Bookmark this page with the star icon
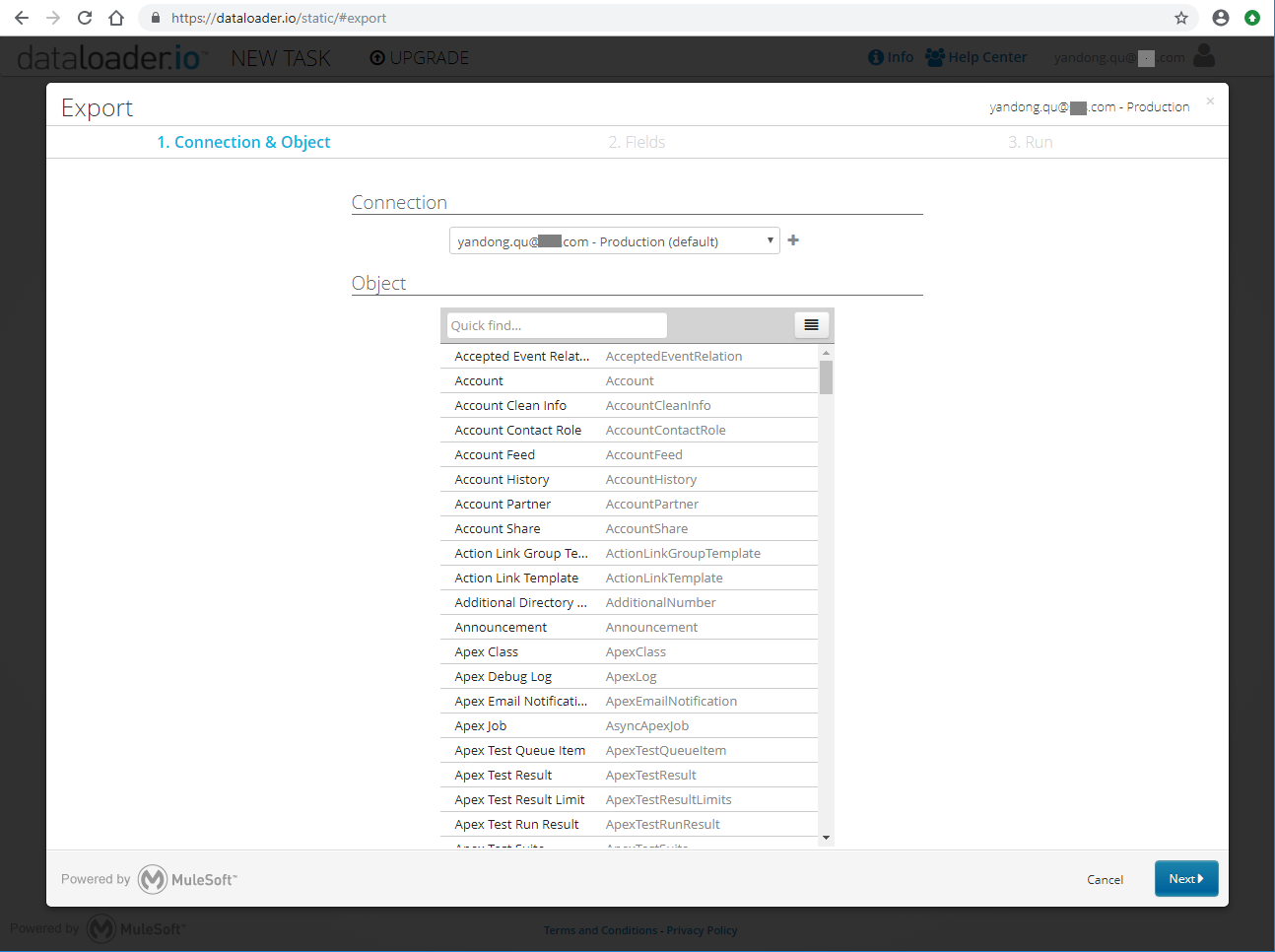The image size is (1275, 952). pos(1181,18)
